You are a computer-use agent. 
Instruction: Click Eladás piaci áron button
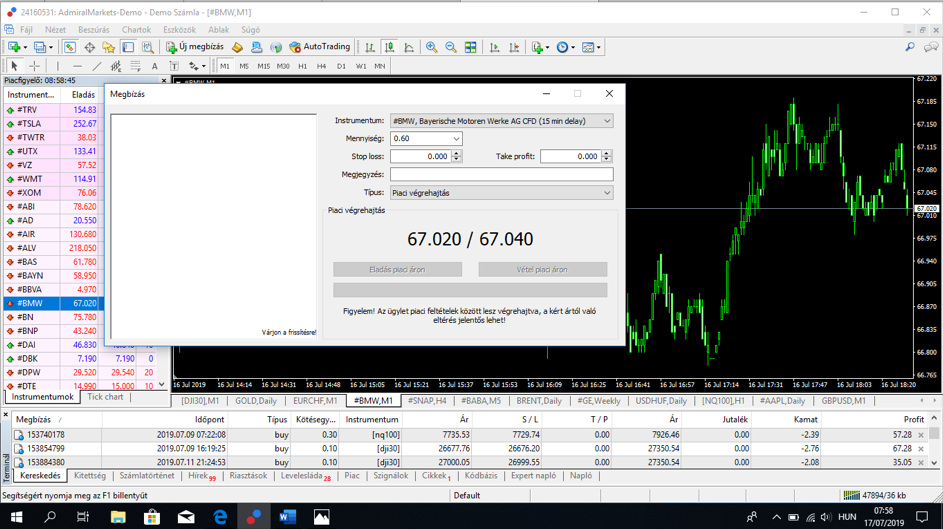(x=398, y=269)
